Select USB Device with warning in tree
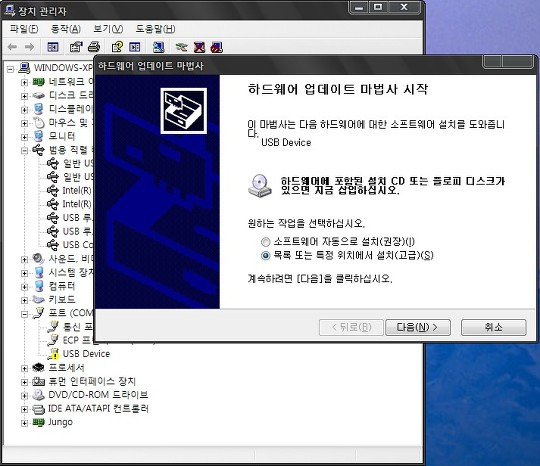Screen dimensions: 540x466 point(86,354)
